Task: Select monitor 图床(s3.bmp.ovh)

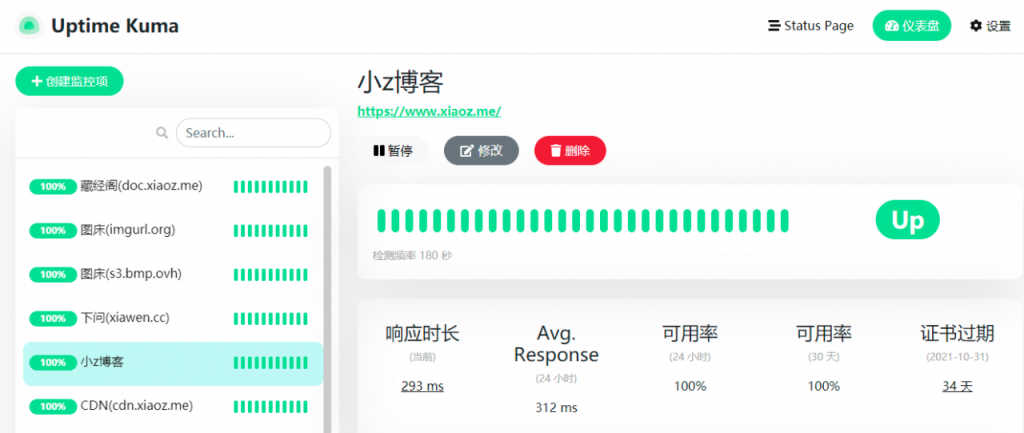Action: tap(173, 274)
